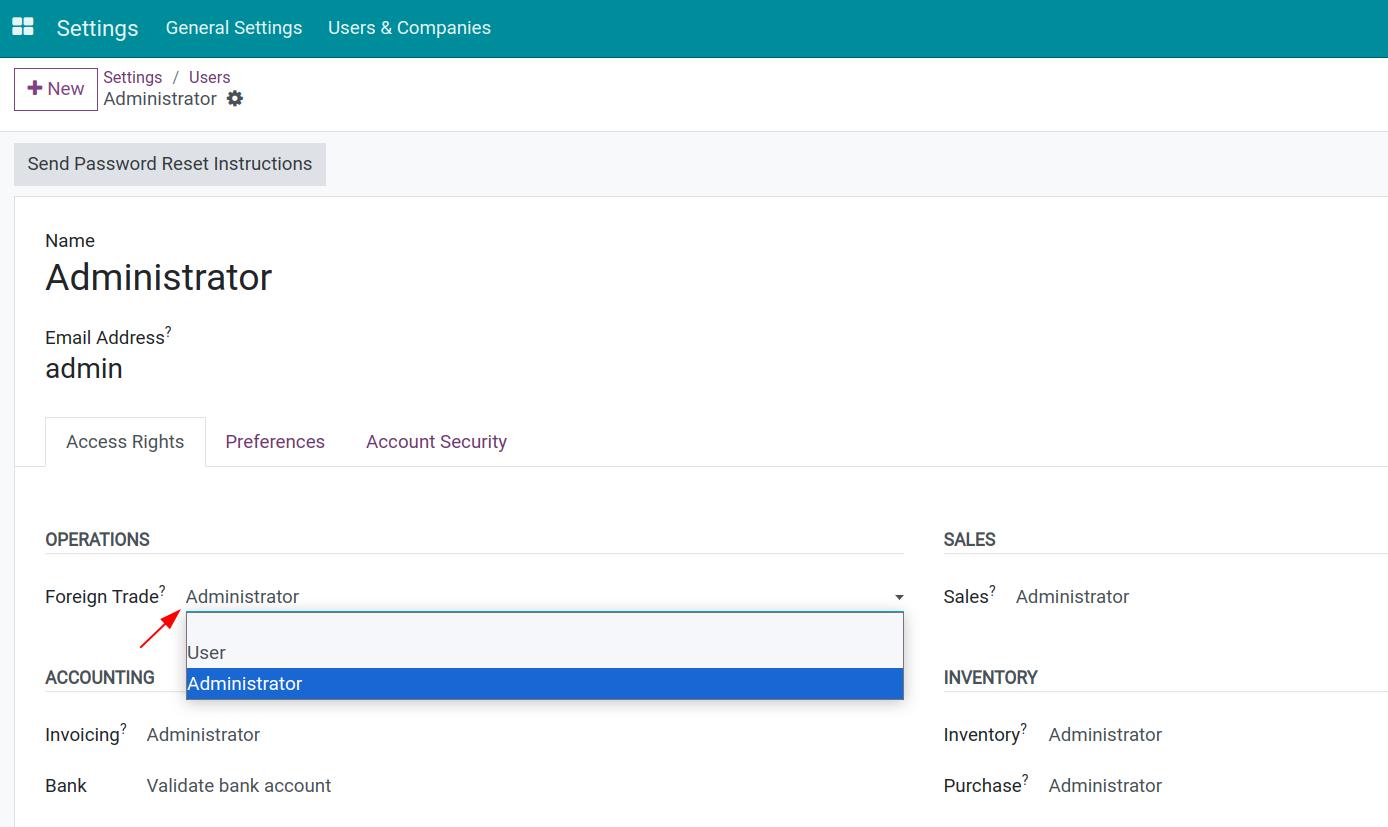Viewport: 1388px width, 827px height.
Task: Click the Inventory access value Administrator
Action: point(1105,735)
